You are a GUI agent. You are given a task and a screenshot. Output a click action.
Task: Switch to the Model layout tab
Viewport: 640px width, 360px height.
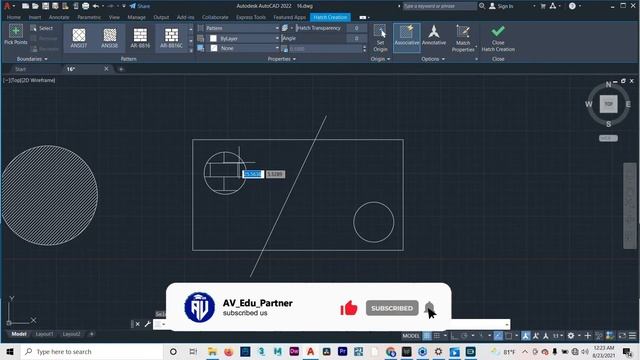(x=19, y=334)
